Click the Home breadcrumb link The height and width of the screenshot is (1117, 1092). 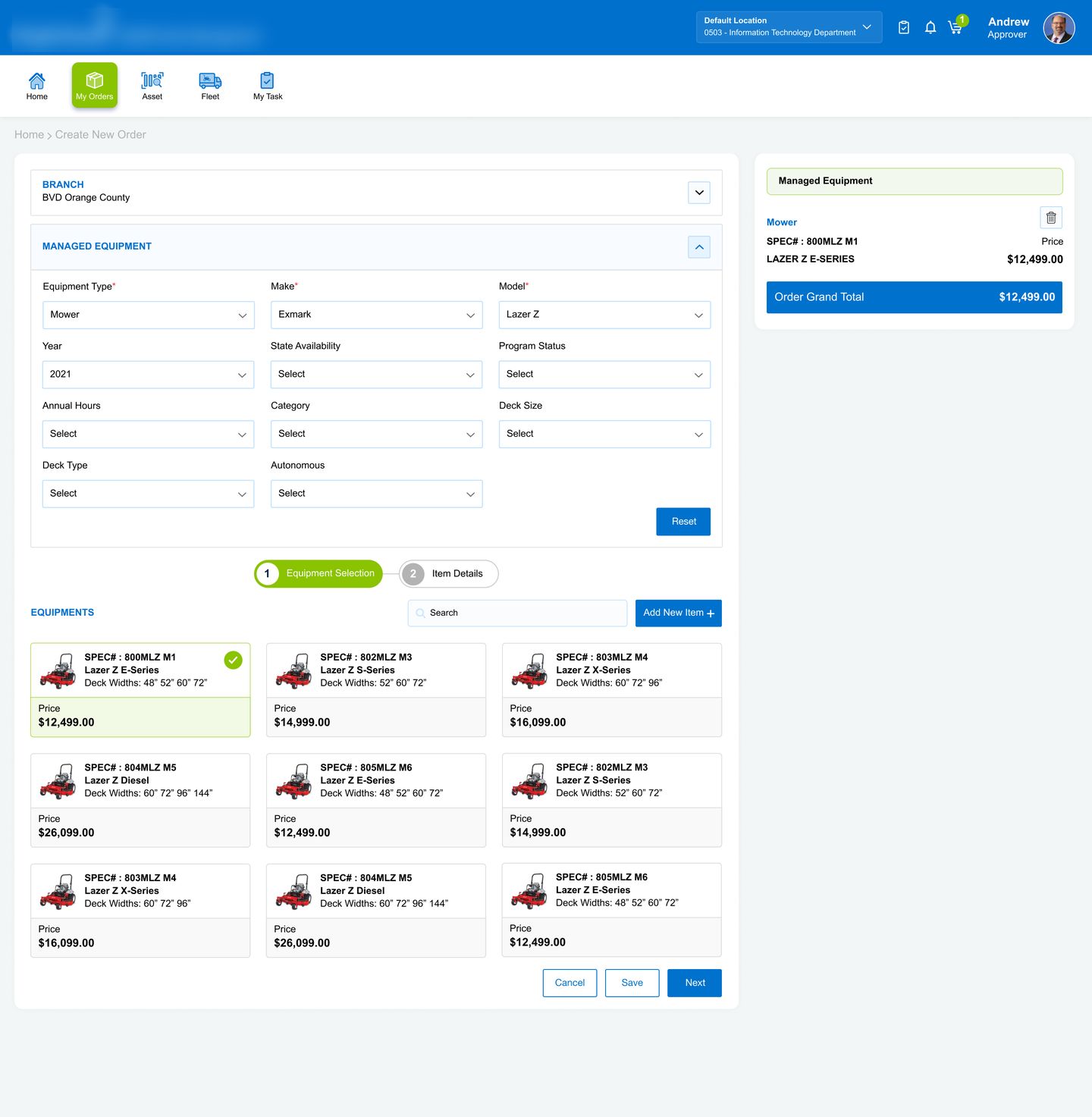[x=29, y=135]
